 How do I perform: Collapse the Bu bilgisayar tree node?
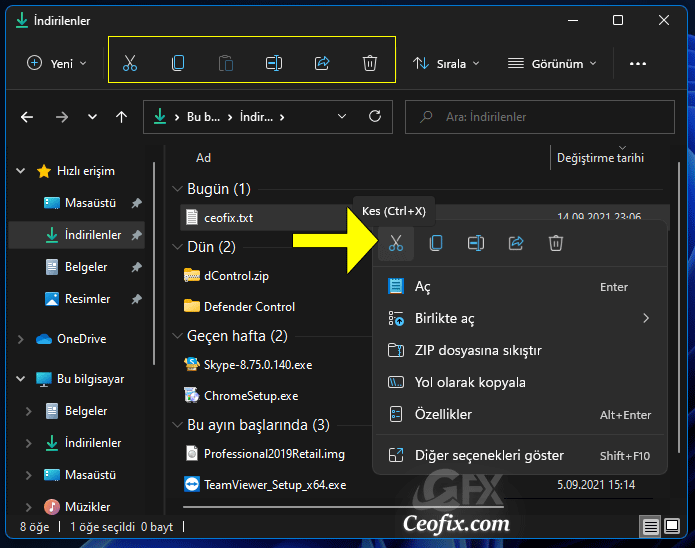tap(20, 379)
